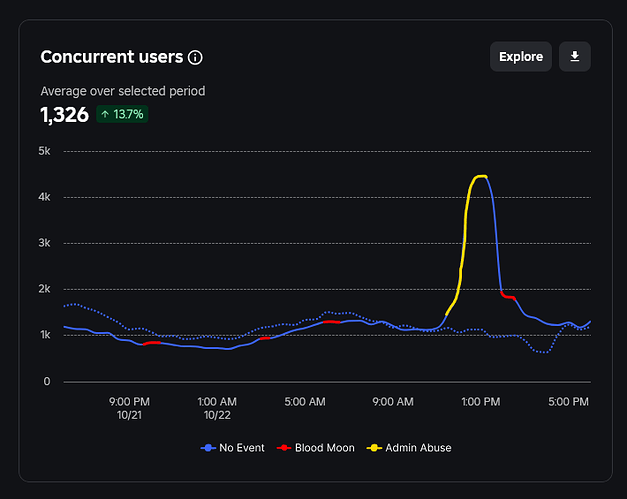Click the 4k y-axis label
Screen dimensions: 627x499
(44, 197)
